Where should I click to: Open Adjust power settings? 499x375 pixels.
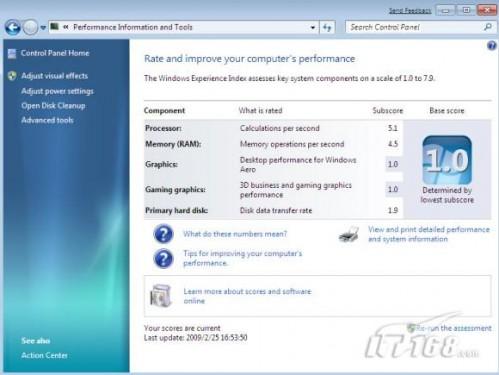57,91
